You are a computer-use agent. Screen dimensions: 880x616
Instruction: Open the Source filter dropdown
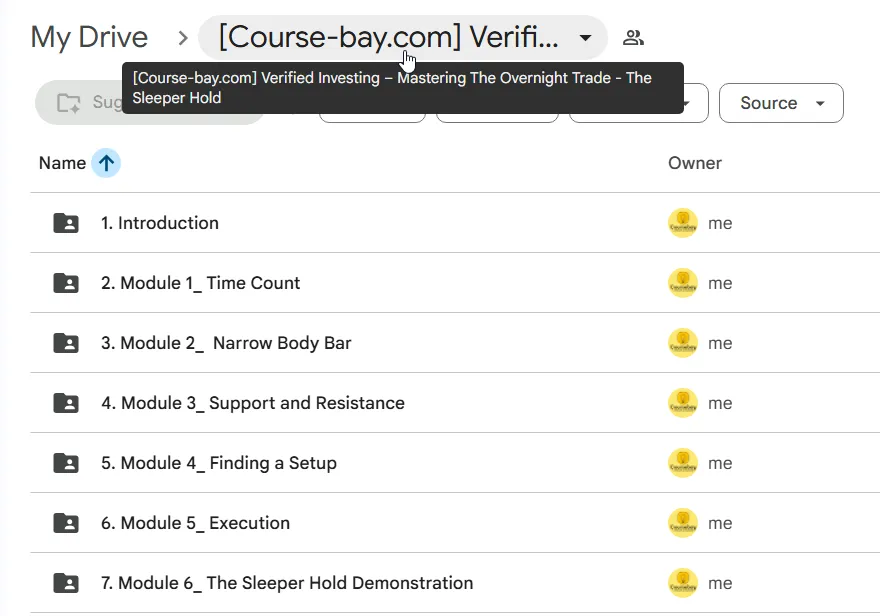781,103
